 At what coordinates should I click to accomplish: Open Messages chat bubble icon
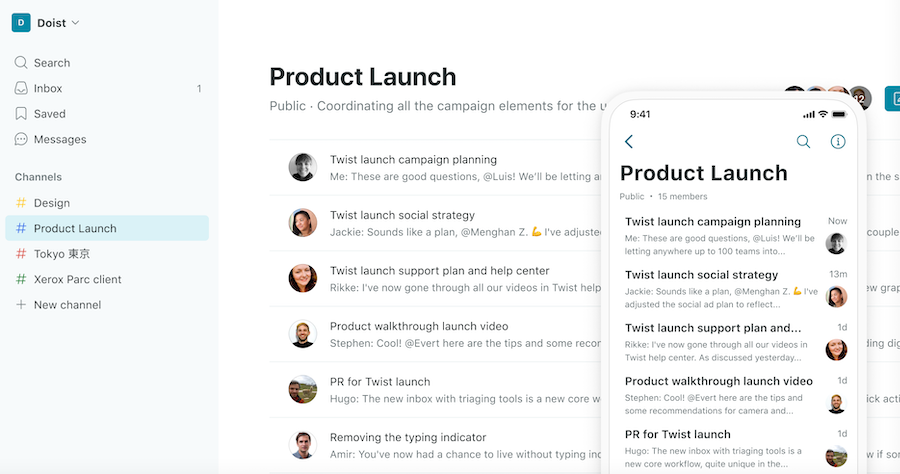[21, 139]
